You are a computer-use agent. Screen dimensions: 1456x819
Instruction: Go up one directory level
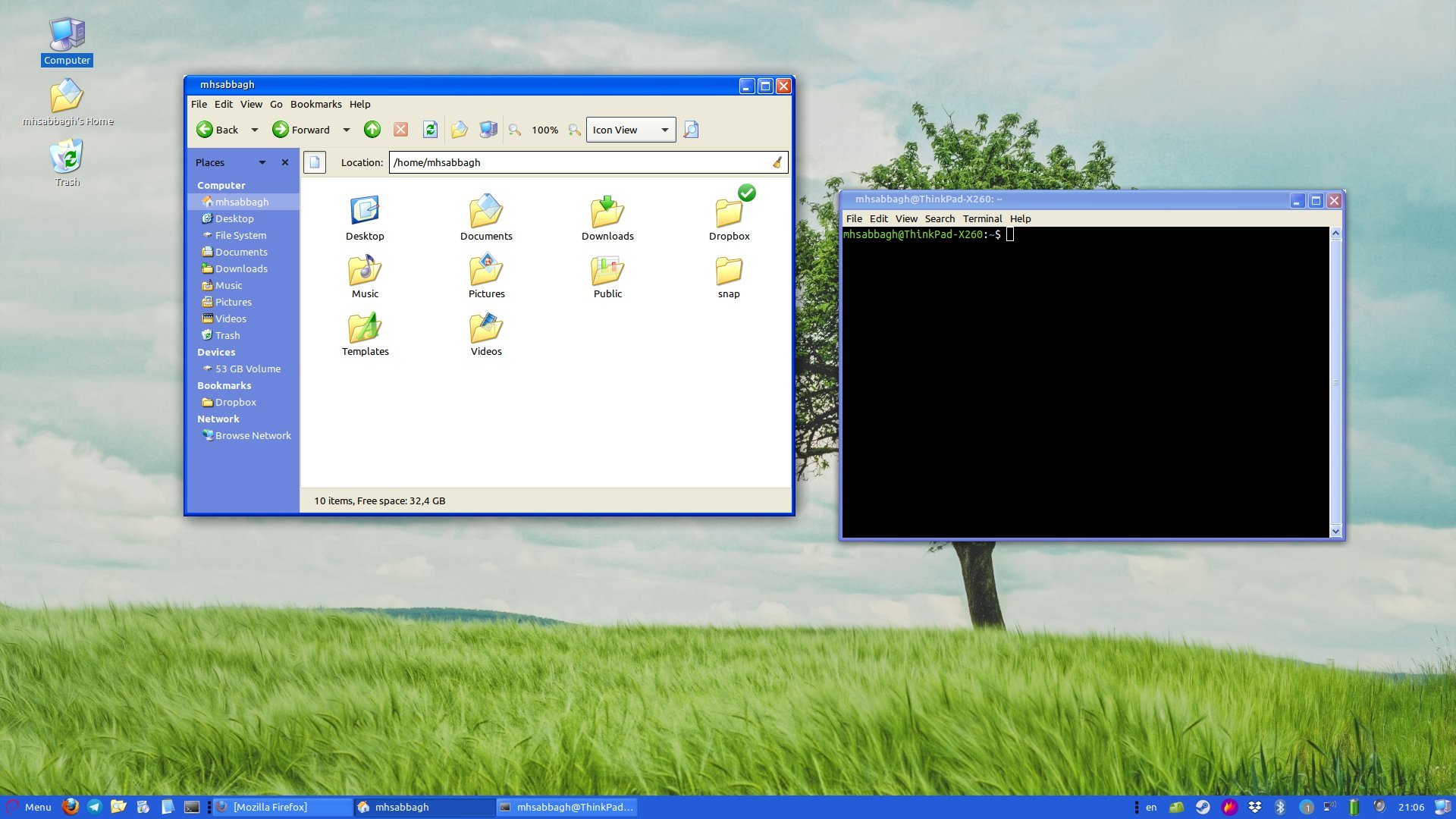pos(372,130)
